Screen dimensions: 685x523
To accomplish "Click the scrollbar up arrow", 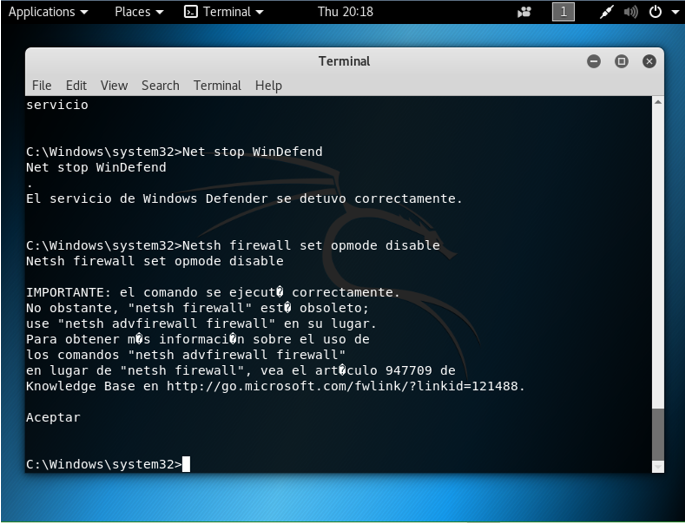I will pos(658,102).
